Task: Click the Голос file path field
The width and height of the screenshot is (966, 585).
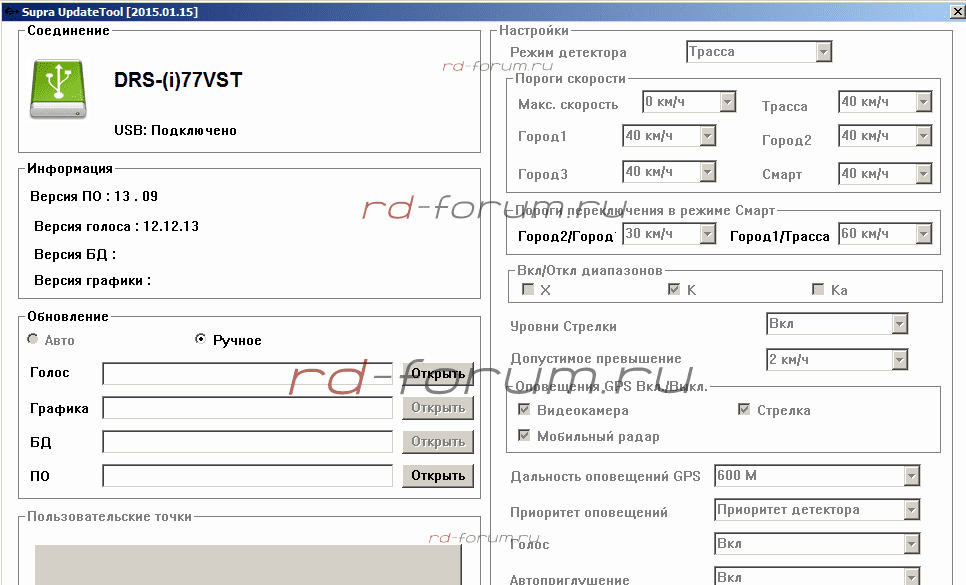Action: click(247, 374)
